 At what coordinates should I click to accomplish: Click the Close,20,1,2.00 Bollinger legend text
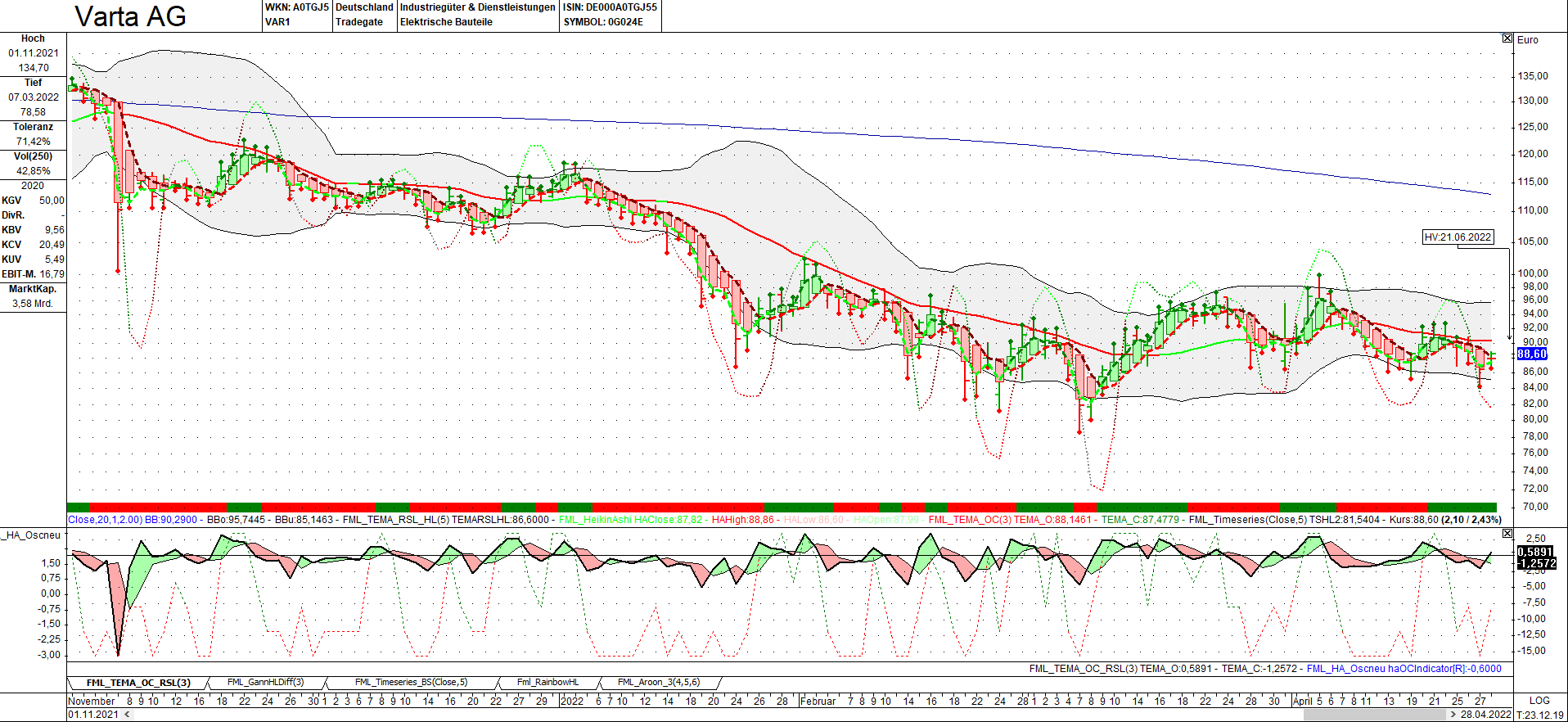tap(105, 520)
